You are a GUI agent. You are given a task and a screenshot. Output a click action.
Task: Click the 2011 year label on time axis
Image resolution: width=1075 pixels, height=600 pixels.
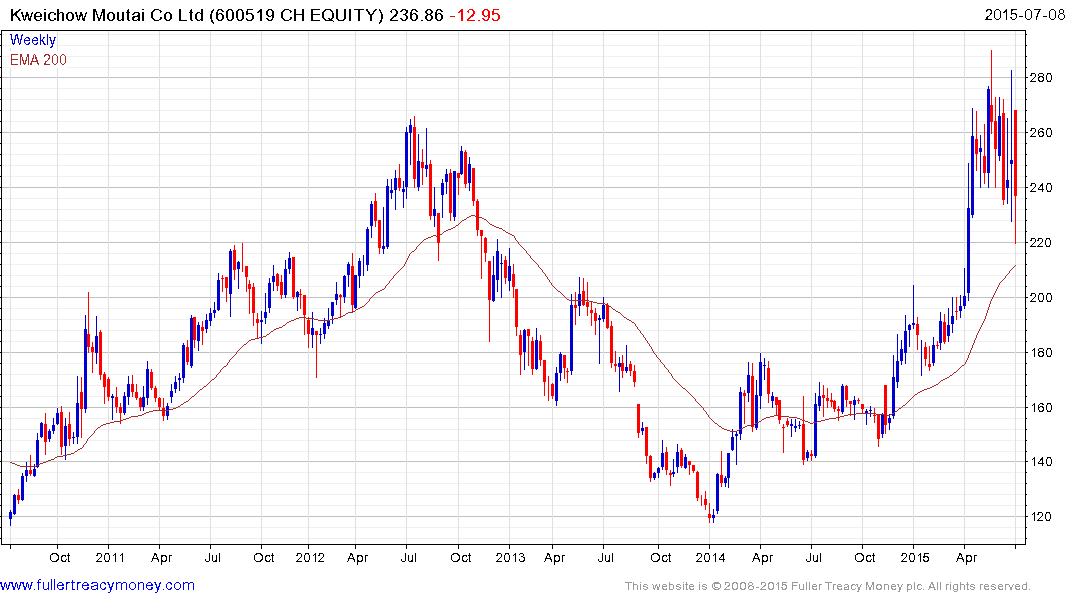click(x=110, y=557)
